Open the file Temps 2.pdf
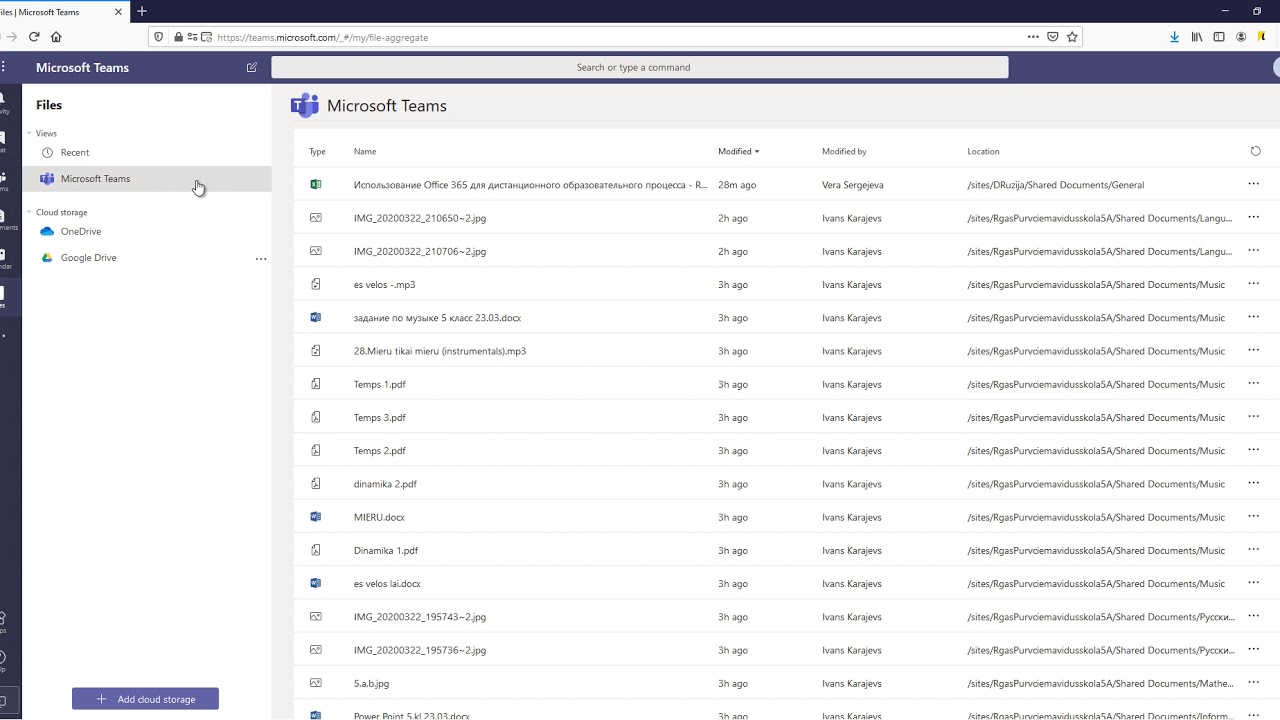The width and height of the screenshot is (1280, 720). [379, 451]
